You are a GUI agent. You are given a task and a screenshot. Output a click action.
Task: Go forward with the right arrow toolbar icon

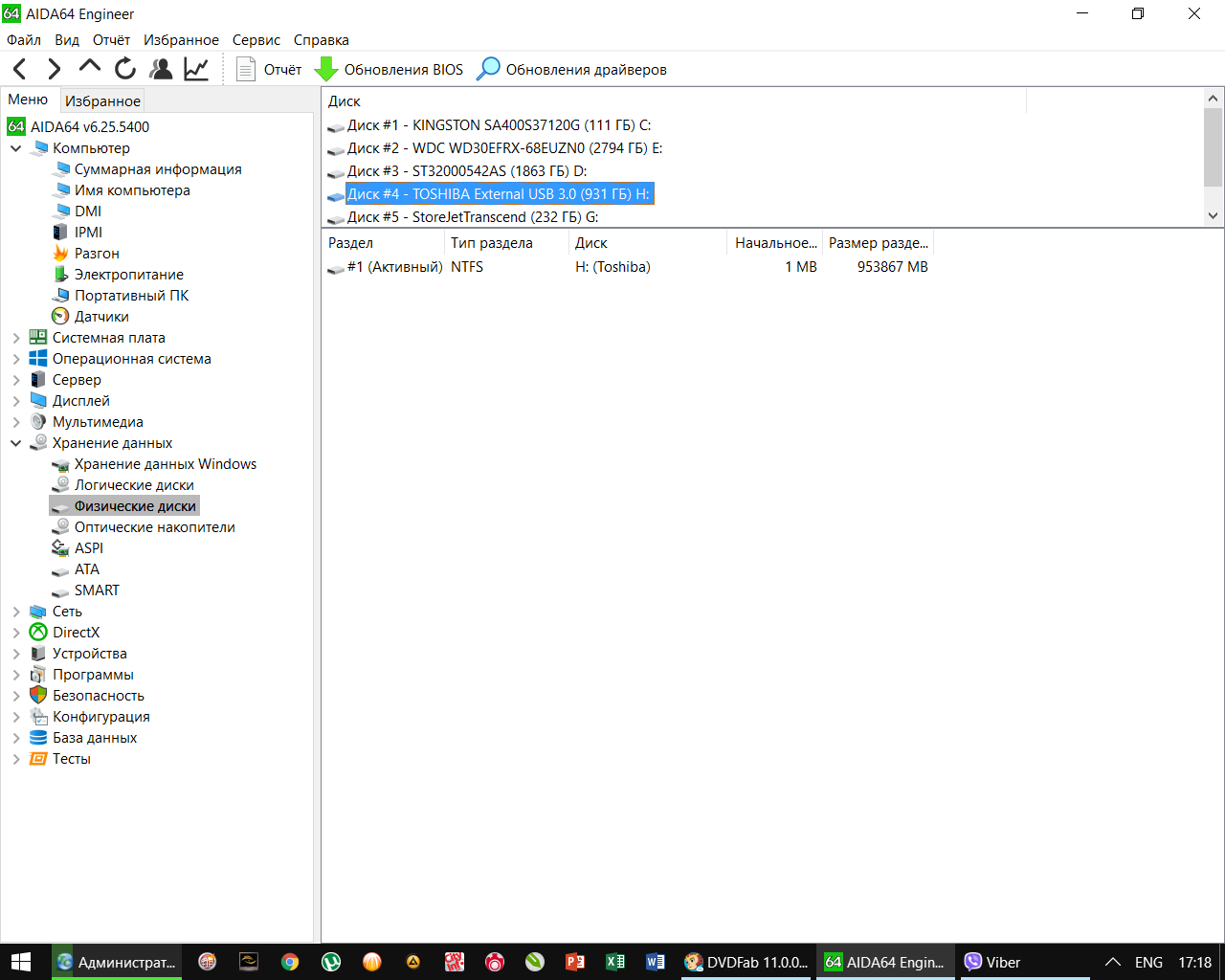(x=55, y=69)
